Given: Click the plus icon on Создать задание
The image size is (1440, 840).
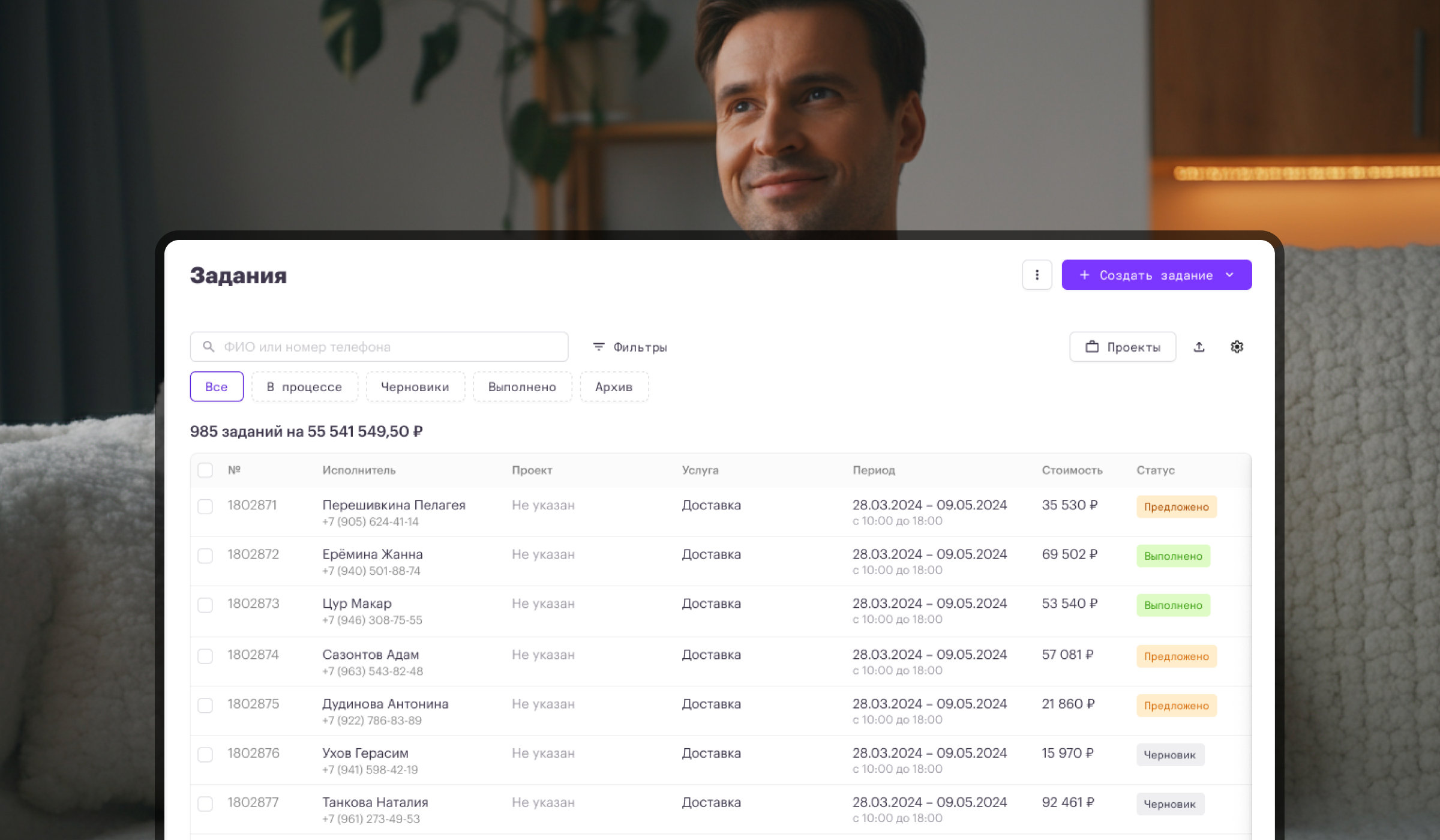Looking at the screenshot, I should (1084, 275).
